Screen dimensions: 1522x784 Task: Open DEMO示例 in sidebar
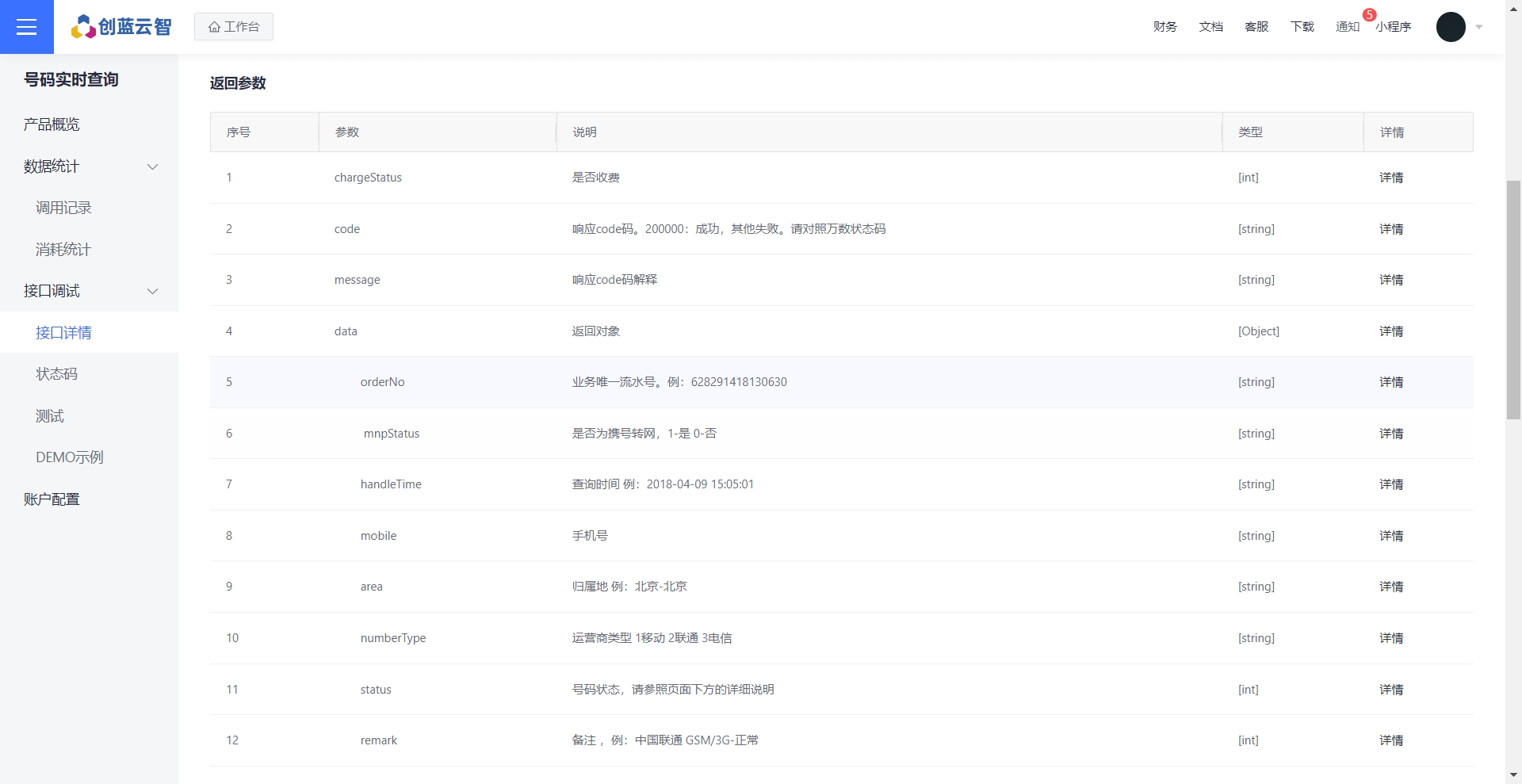69,457
